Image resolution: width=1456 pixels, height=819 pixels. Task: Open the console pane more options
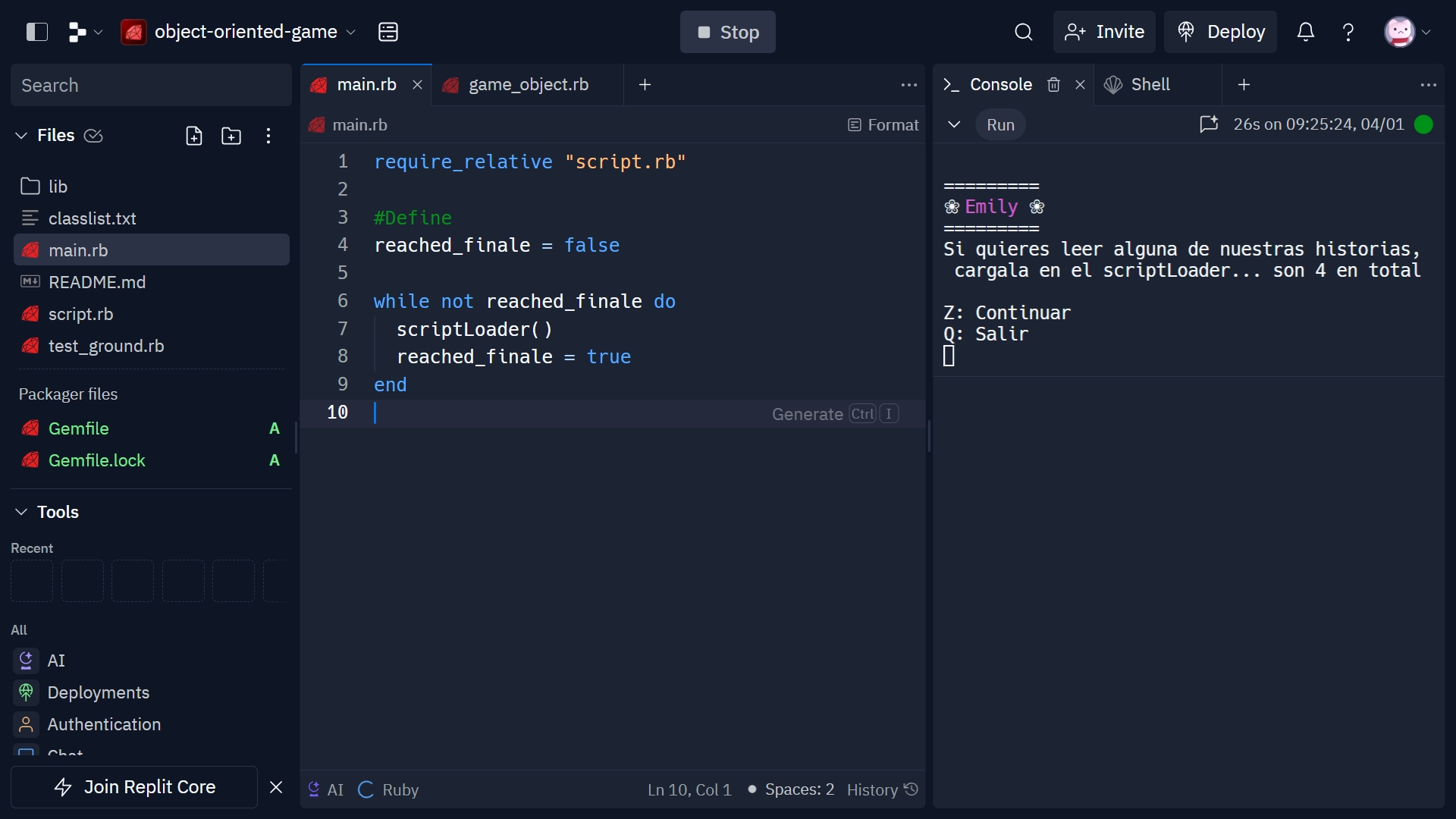(x=1429, y=85)
